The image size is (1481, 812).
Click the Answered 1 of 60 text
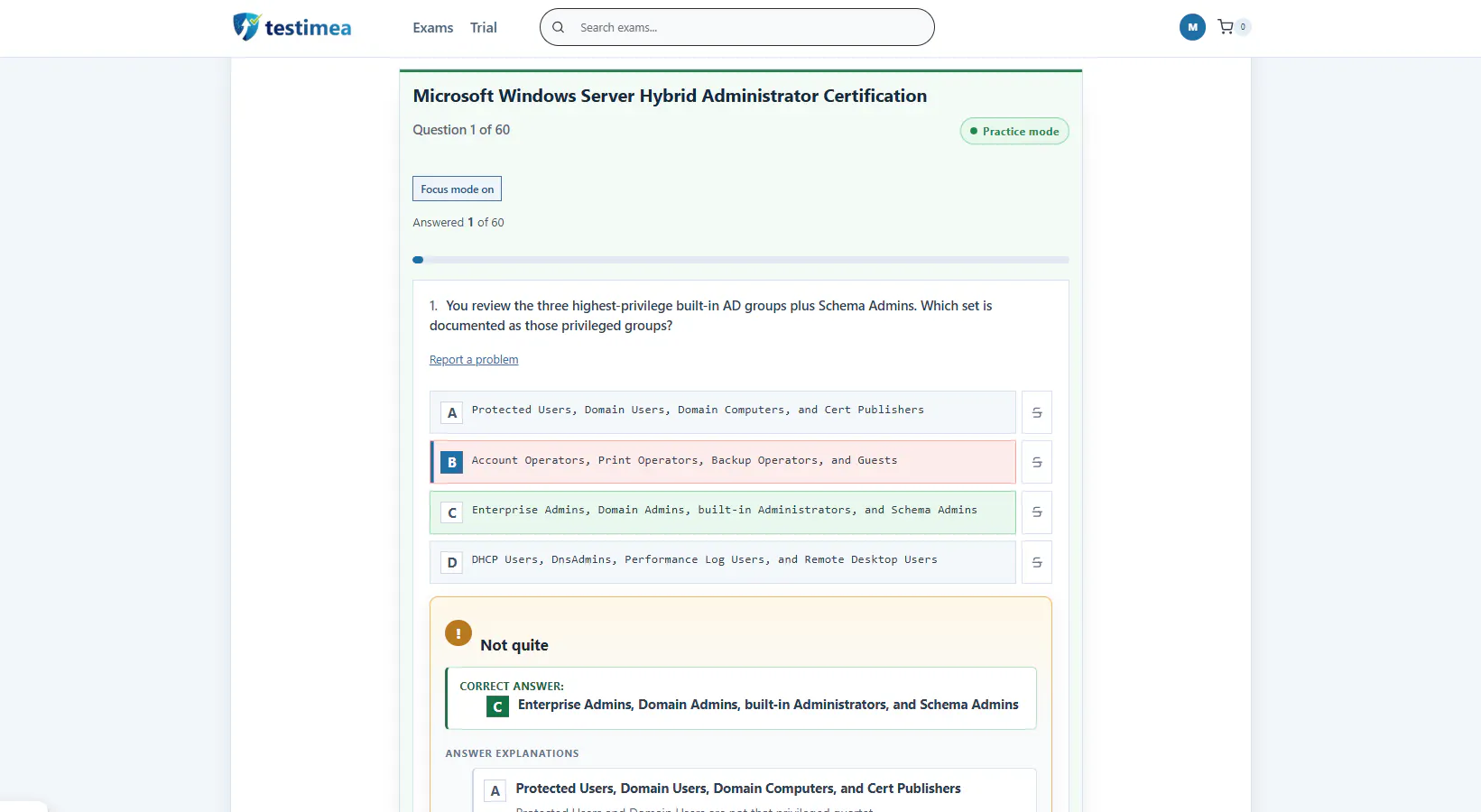458,222
